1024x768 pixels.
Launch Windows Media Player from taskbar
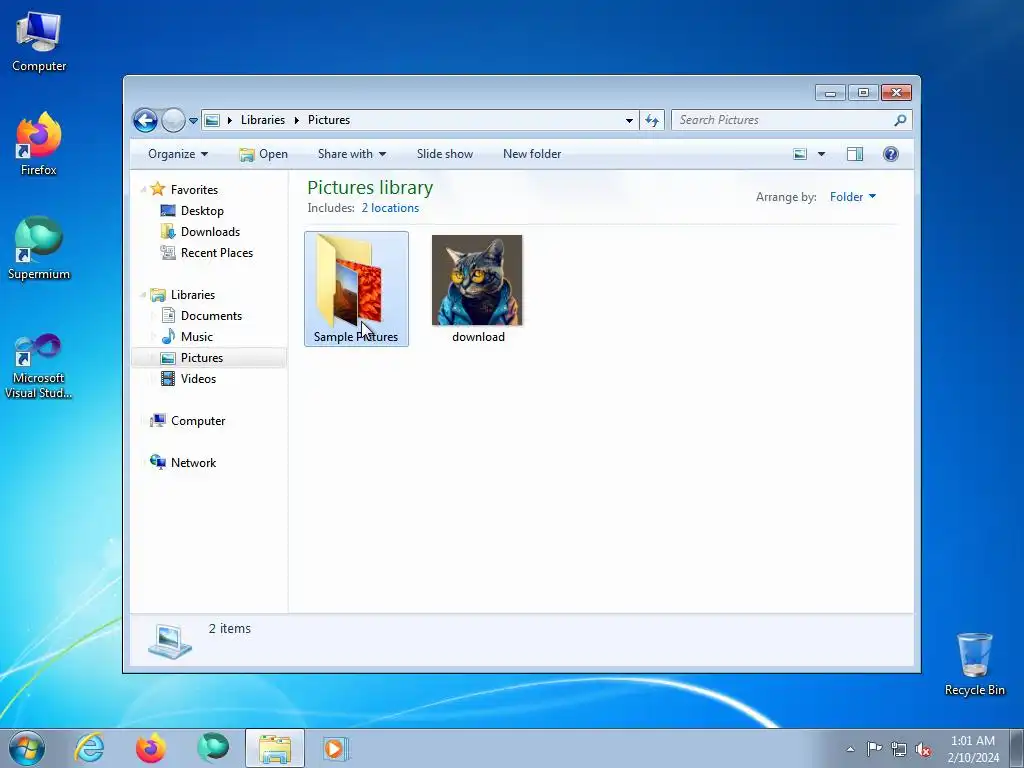(x=336, y=748)
